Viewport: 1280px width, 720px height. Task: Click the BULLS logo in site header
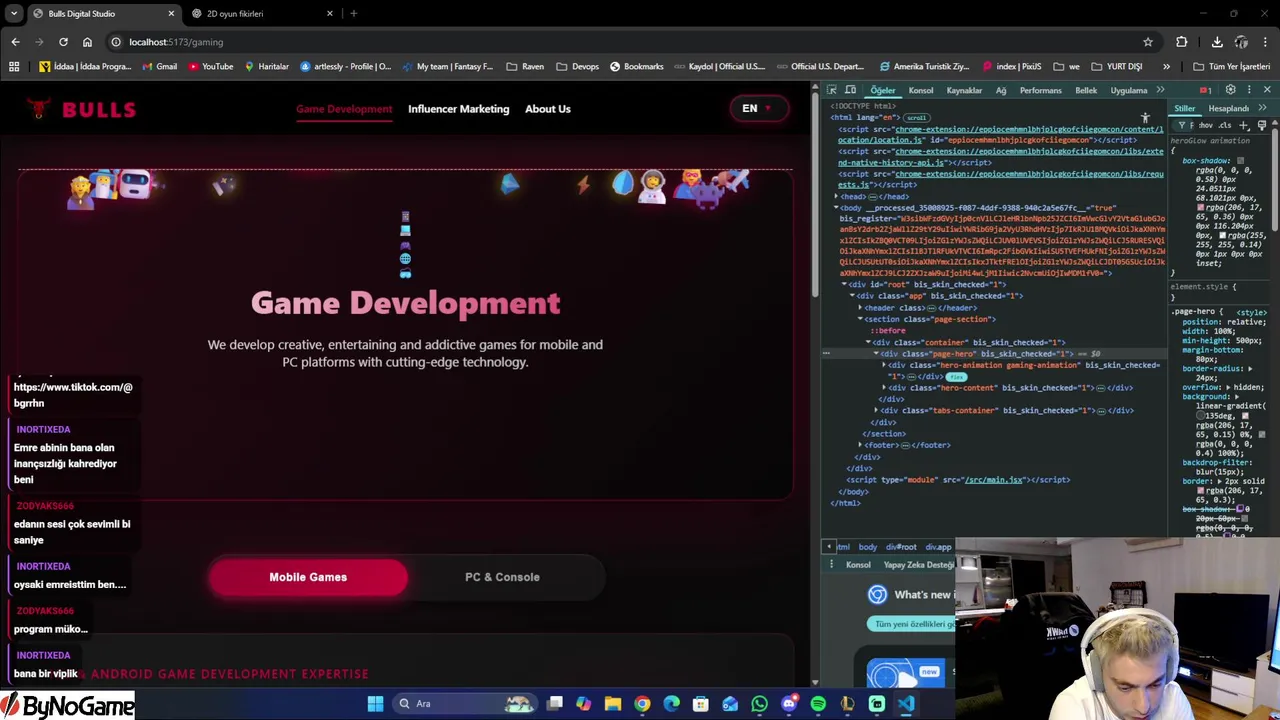tap(82, 109)
